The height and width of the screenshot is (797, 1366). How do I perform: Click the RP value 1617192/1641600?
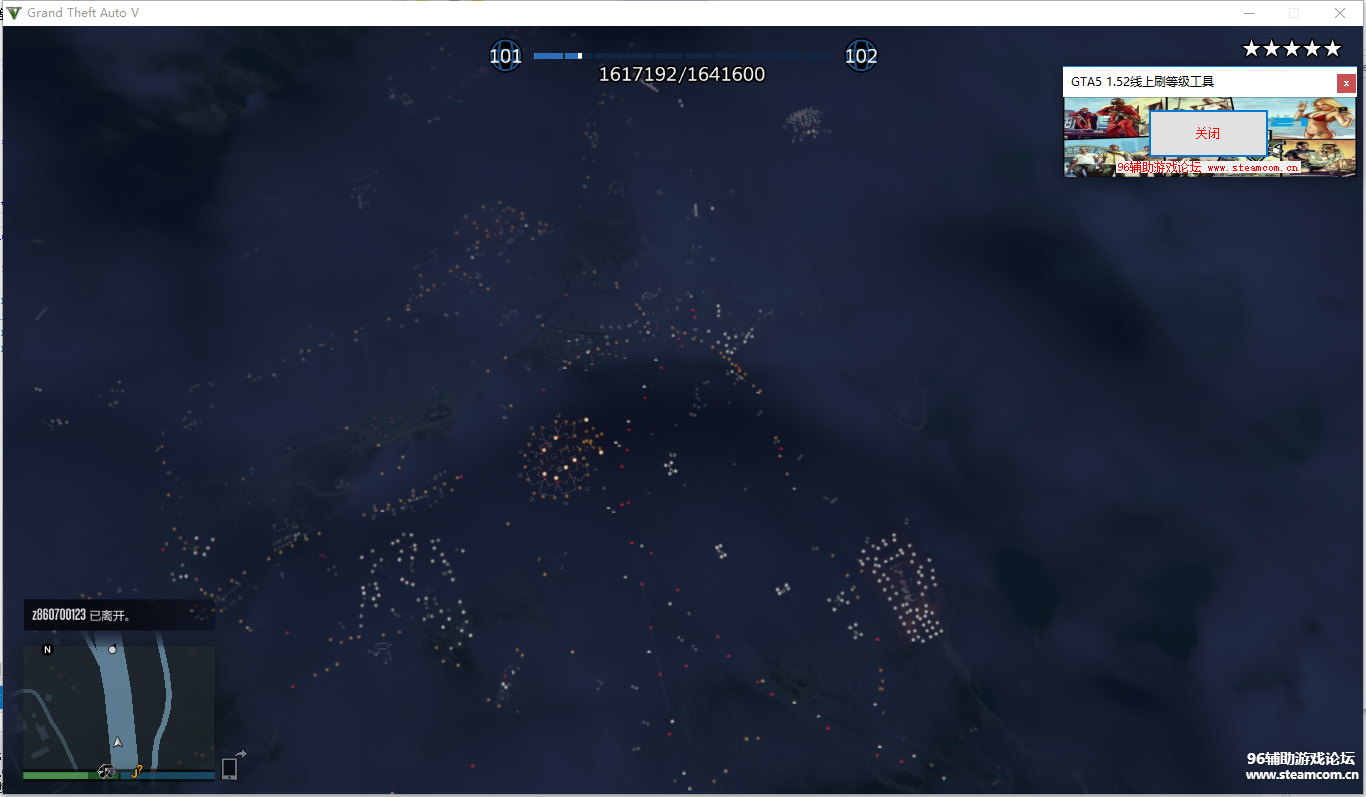[x=682, y=75]
